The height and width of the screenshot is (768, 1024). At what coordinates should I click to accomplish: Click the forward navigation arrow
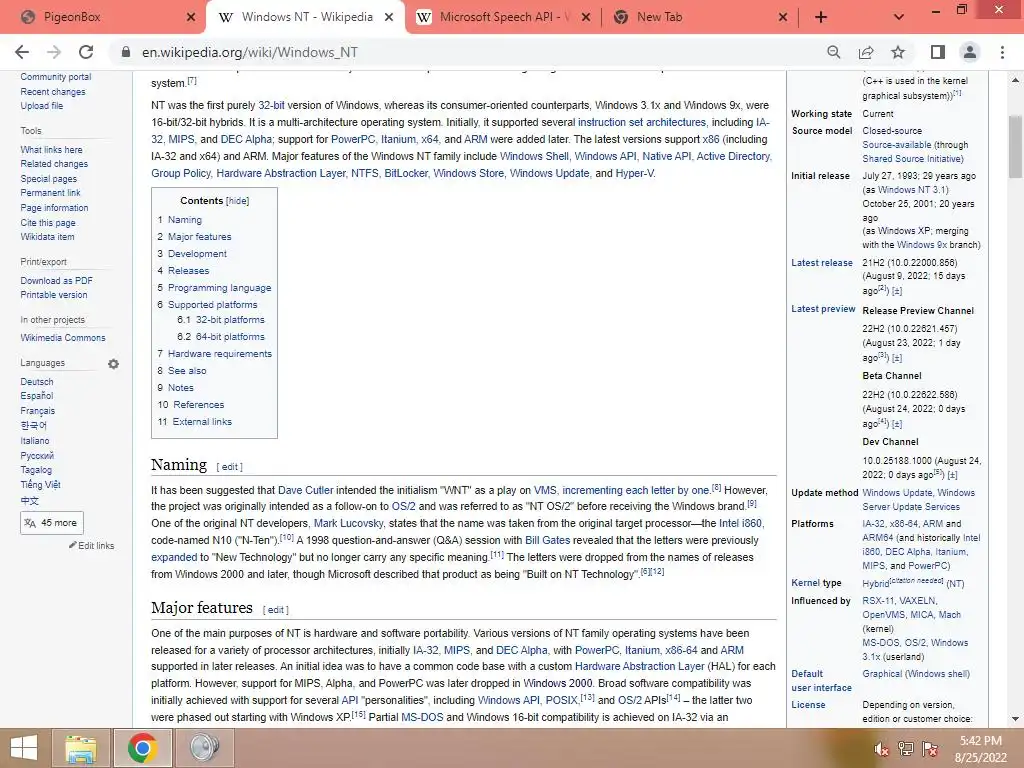[x=54, y=52]
